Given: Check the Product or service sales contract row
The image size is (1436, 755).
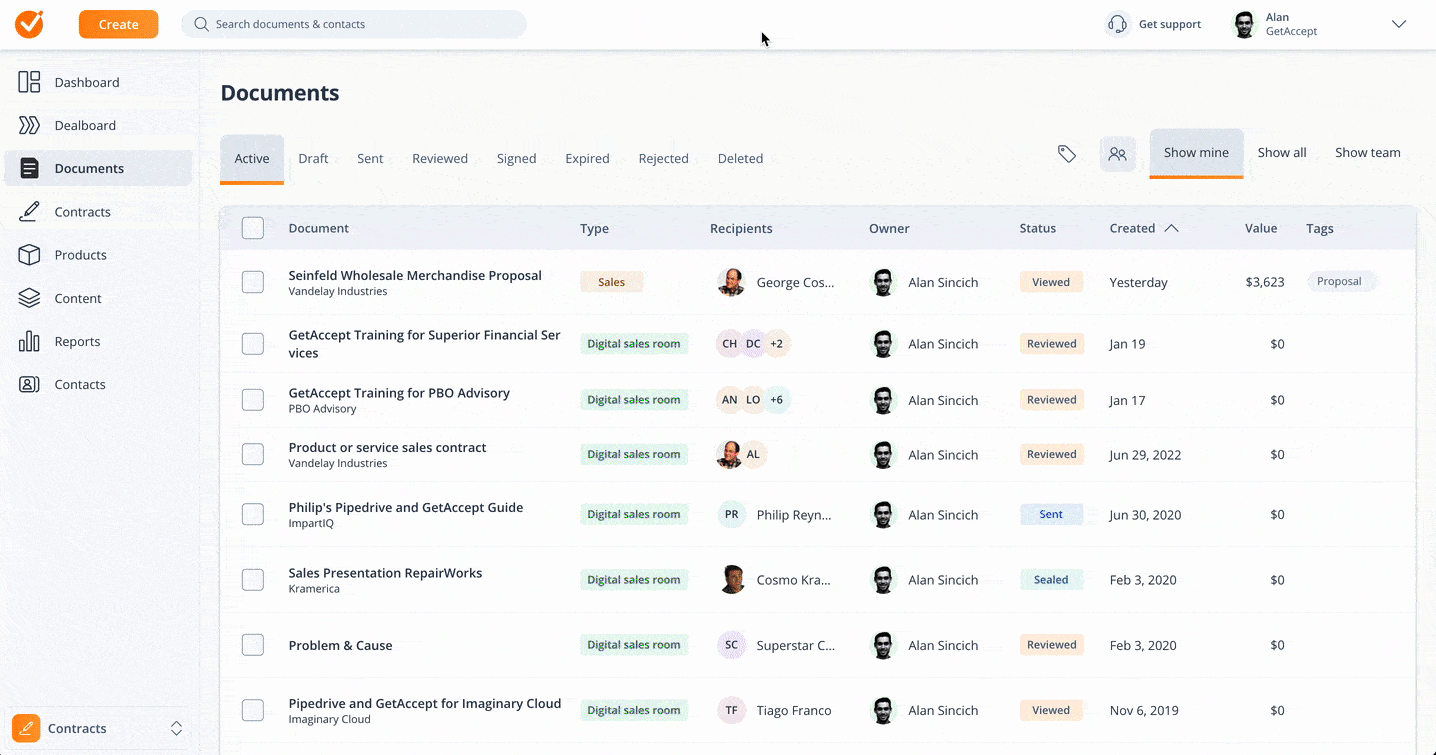Looking at the screenshot, I should 253,454.
